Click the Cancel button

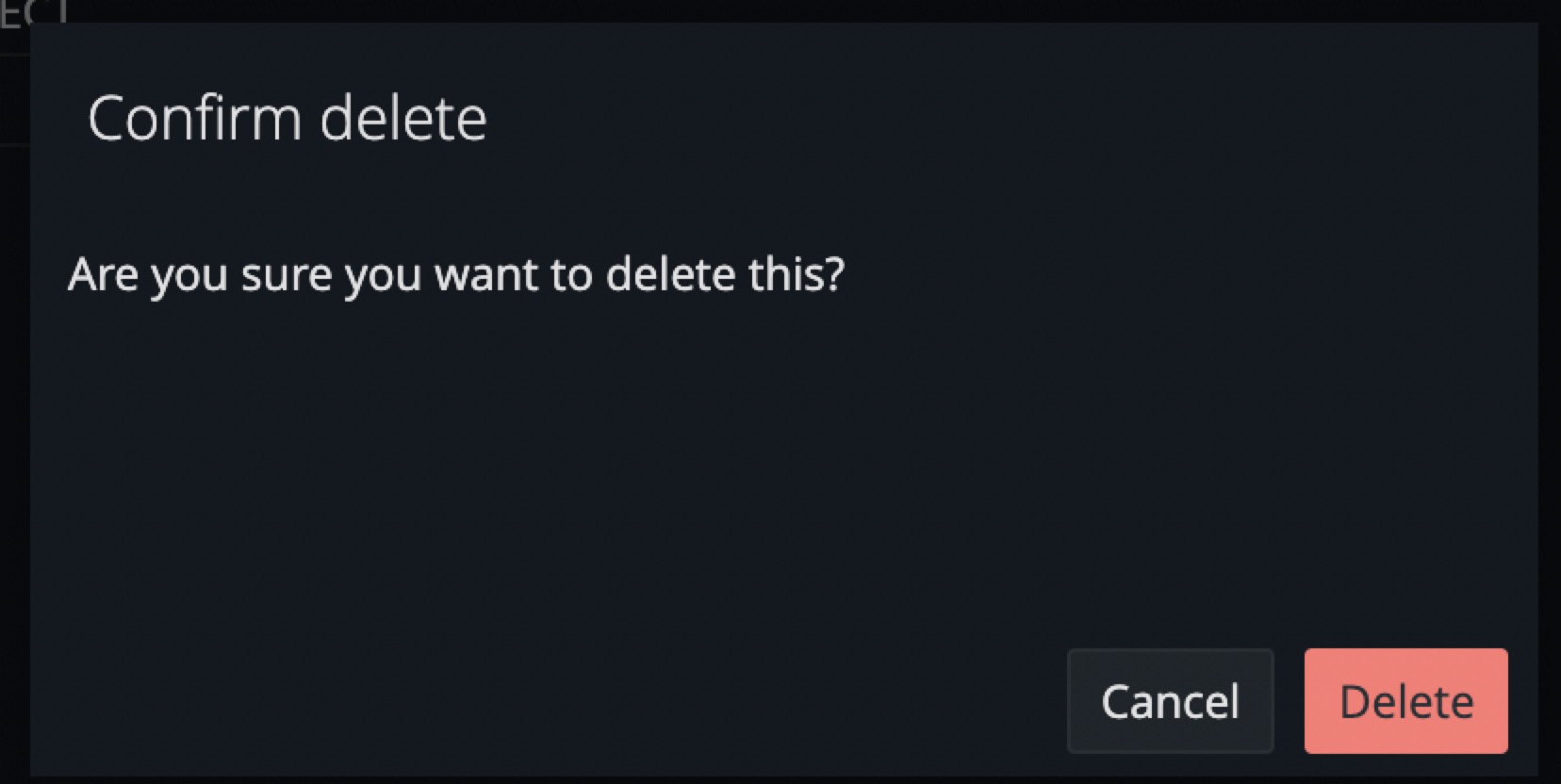(x=1170, y=701)
